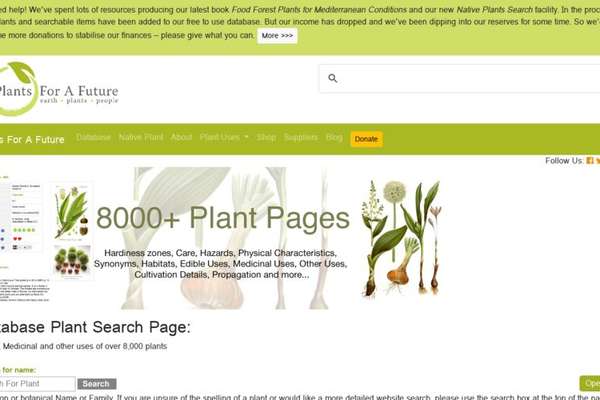Click the acorn leaf plant thumbnail

click(72, 212)
